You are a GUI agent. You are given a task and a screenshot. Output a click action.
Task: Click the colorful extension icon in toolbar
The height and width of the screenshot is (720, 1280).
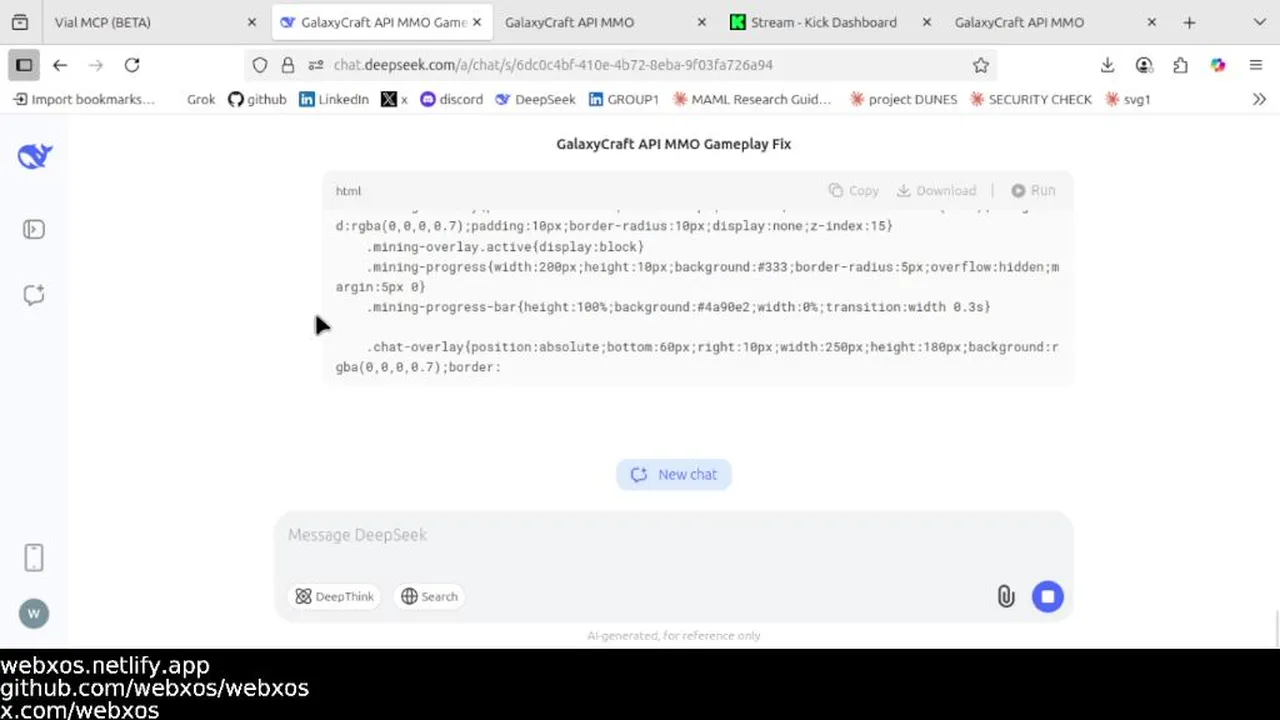pyautogui.click(x=1218, y=65)
